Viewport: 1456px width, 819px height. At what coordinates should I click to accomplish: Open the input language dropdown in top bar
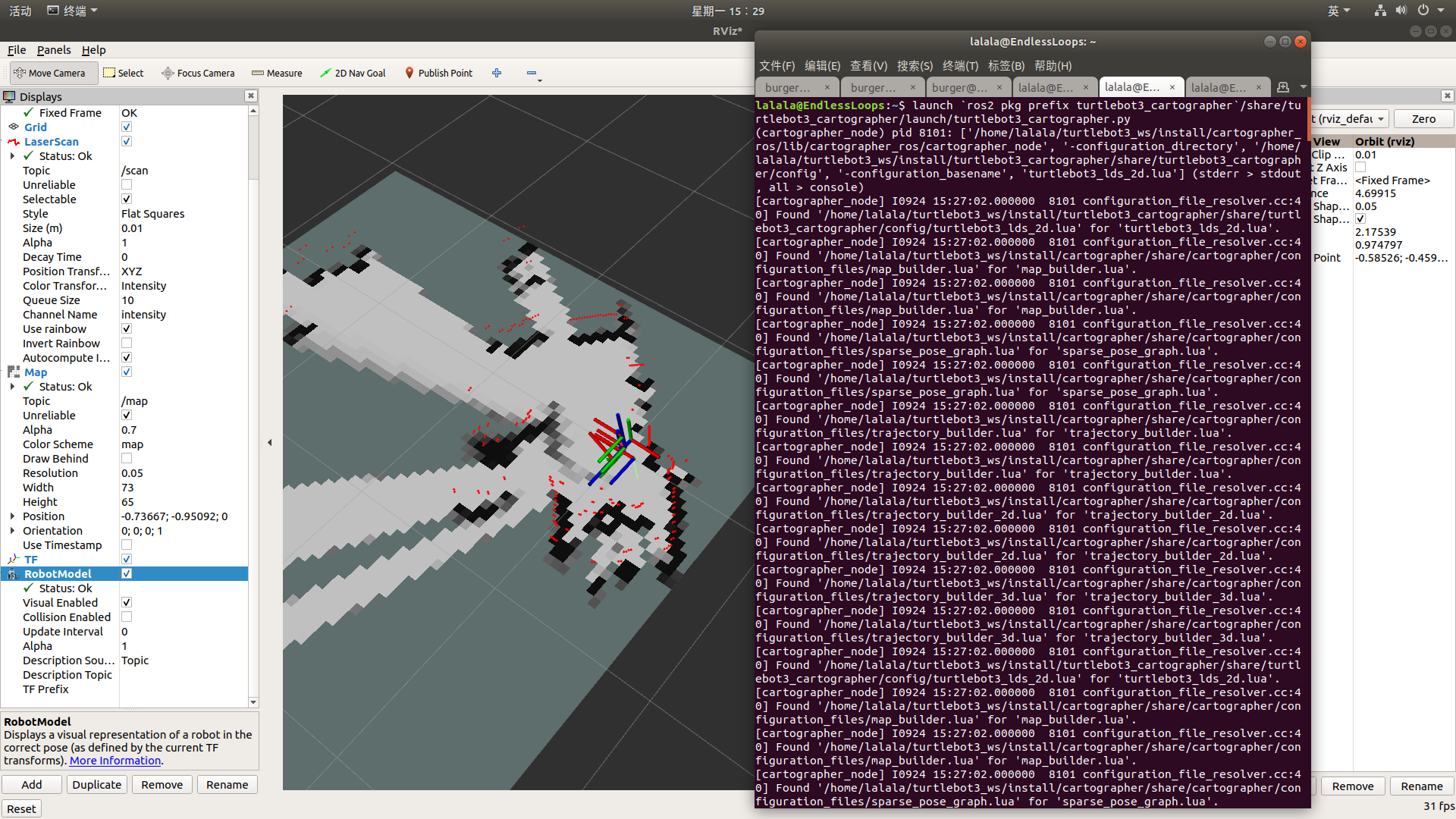pos(1338,11)
